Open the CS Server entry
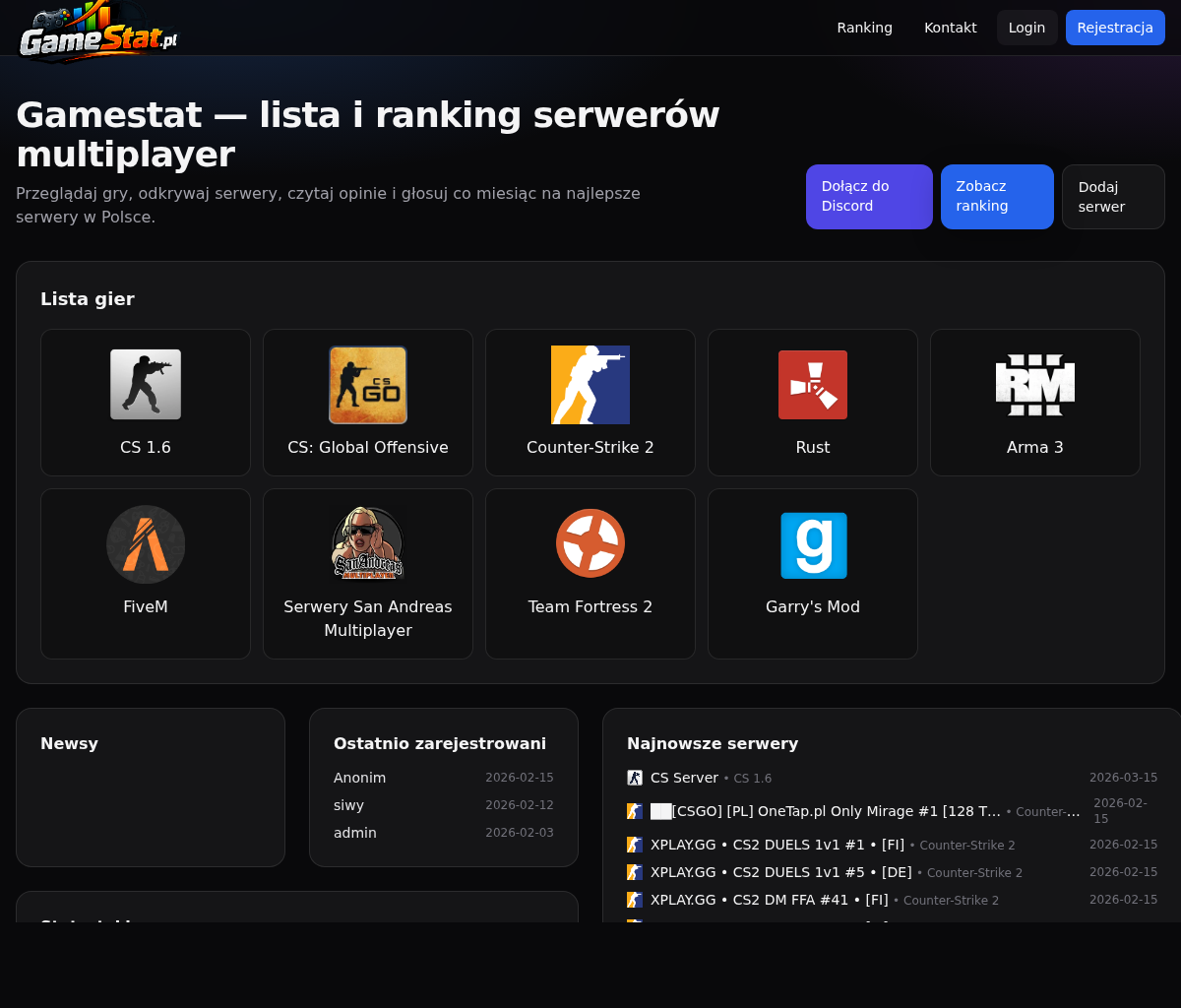This screenshot has width=1181, height=1008. click(684, 778)
